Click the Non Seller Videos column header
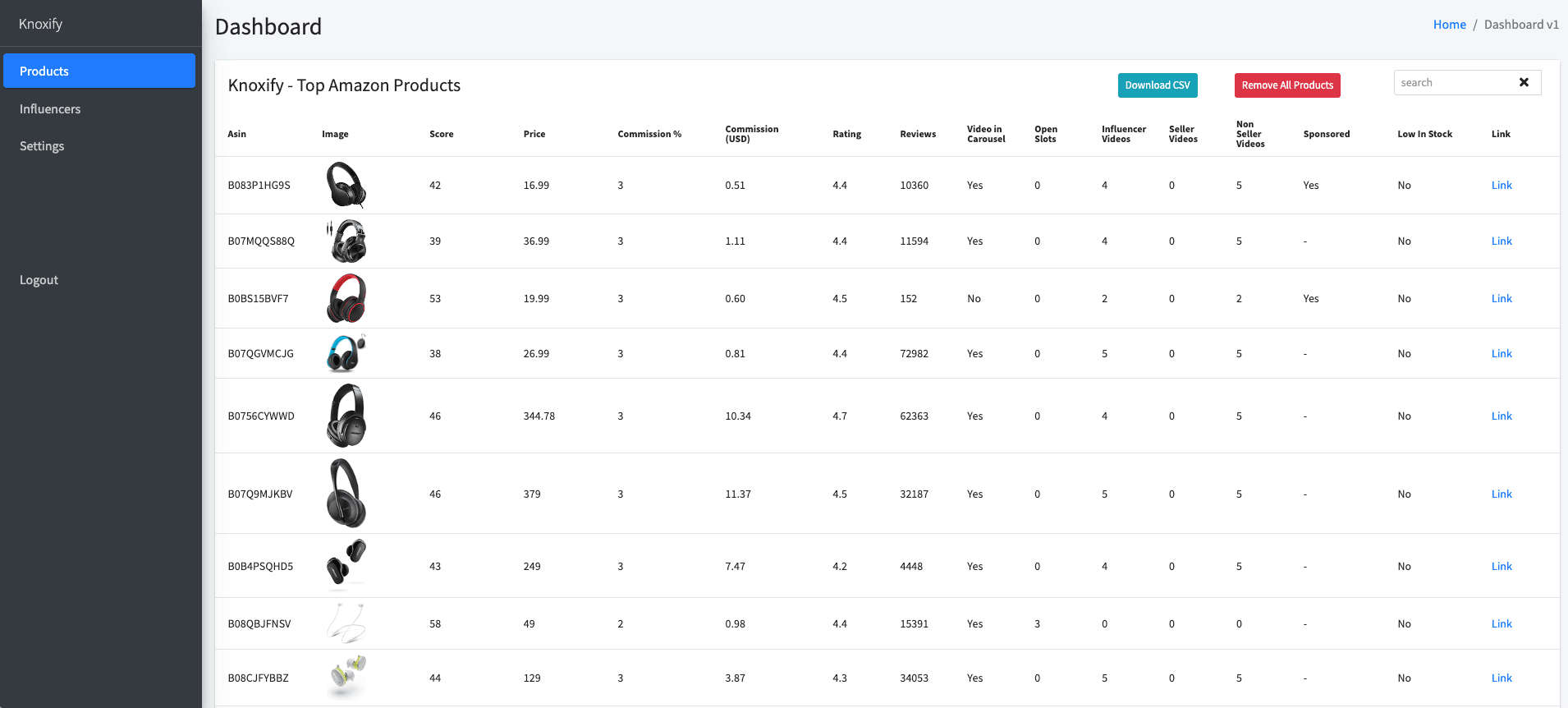The width and height of the screenshot is (1568, 708). point(1250,134)
